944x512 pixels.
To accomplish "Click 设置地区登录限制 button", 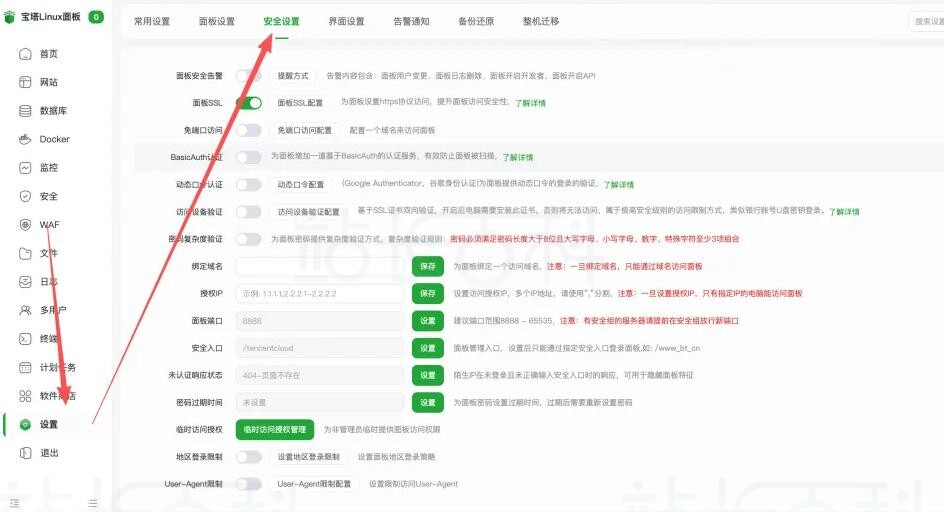I will [x=308, y=457].
